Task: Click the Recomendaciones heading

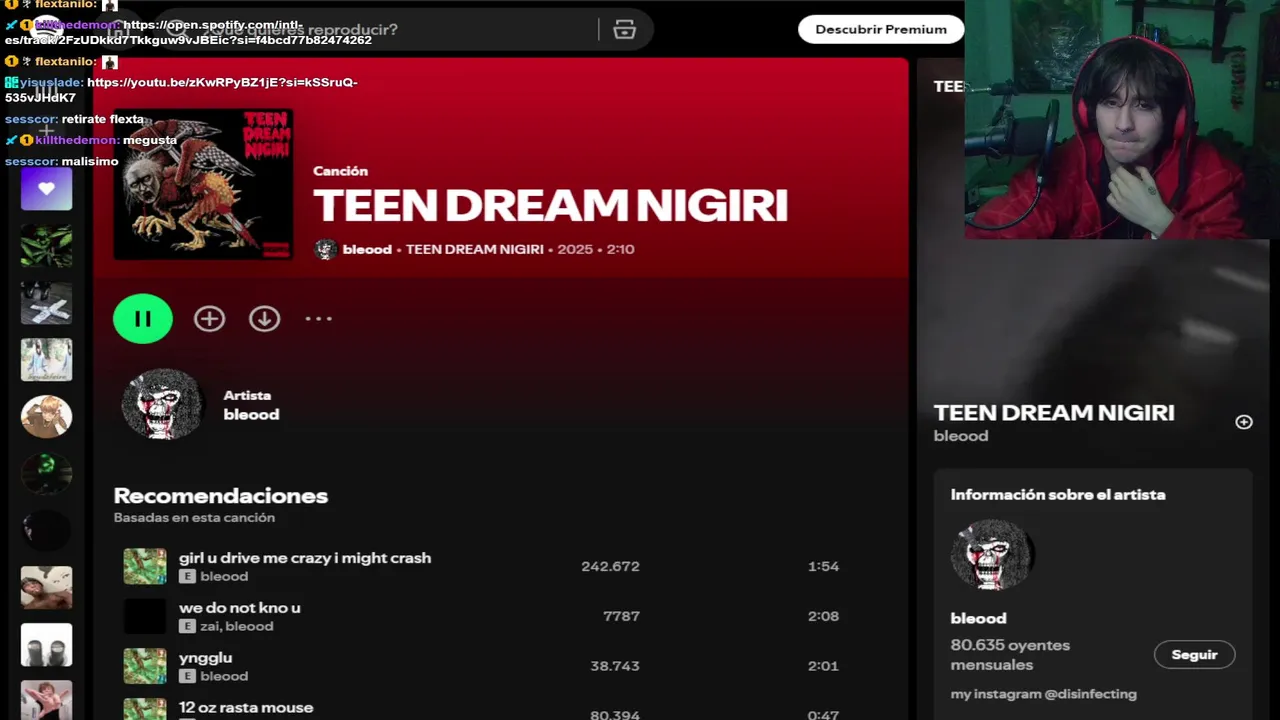Action: pos(221,496)
